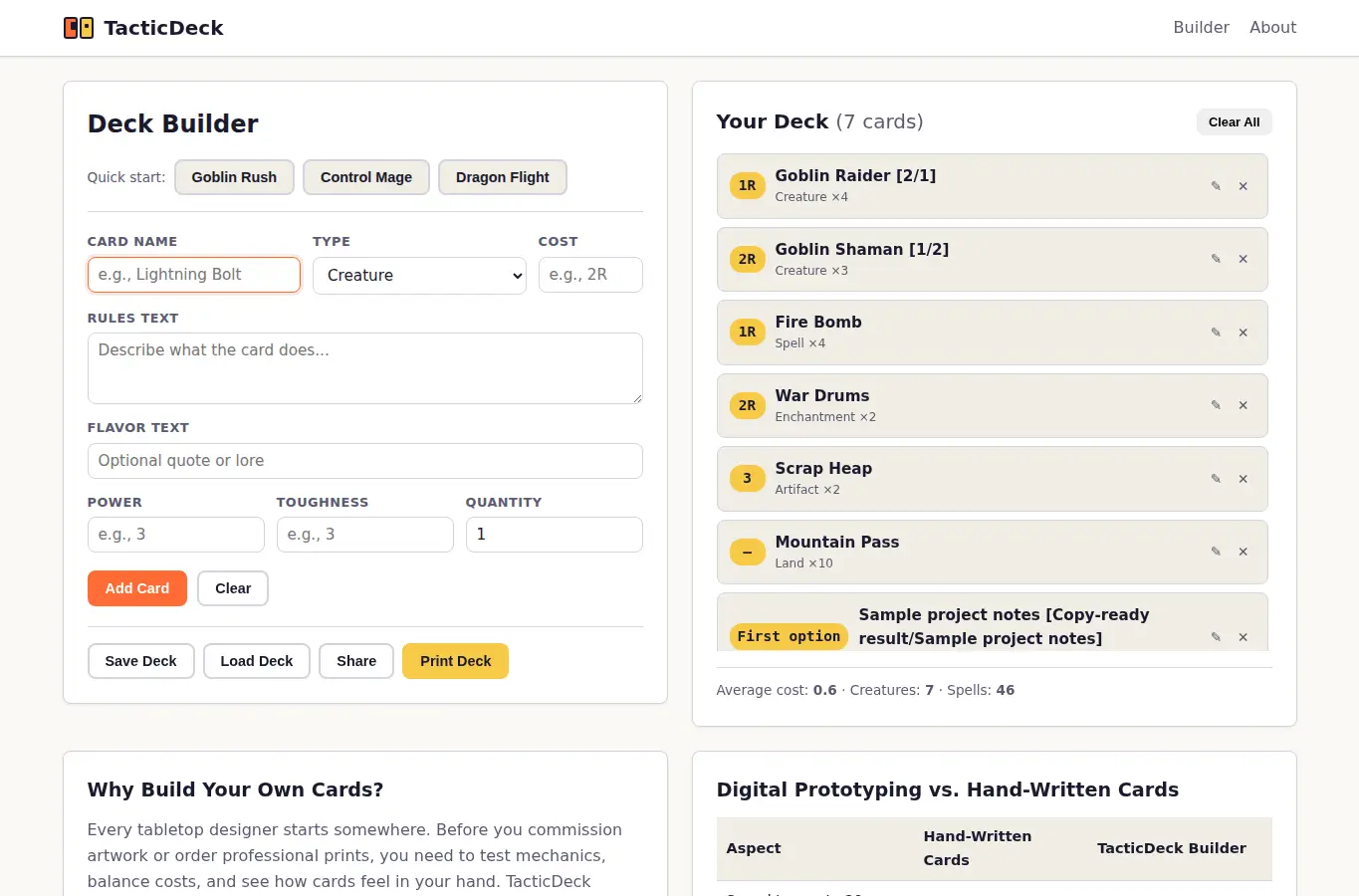Load the Dragon Flight preset

(x=503, y=177)
